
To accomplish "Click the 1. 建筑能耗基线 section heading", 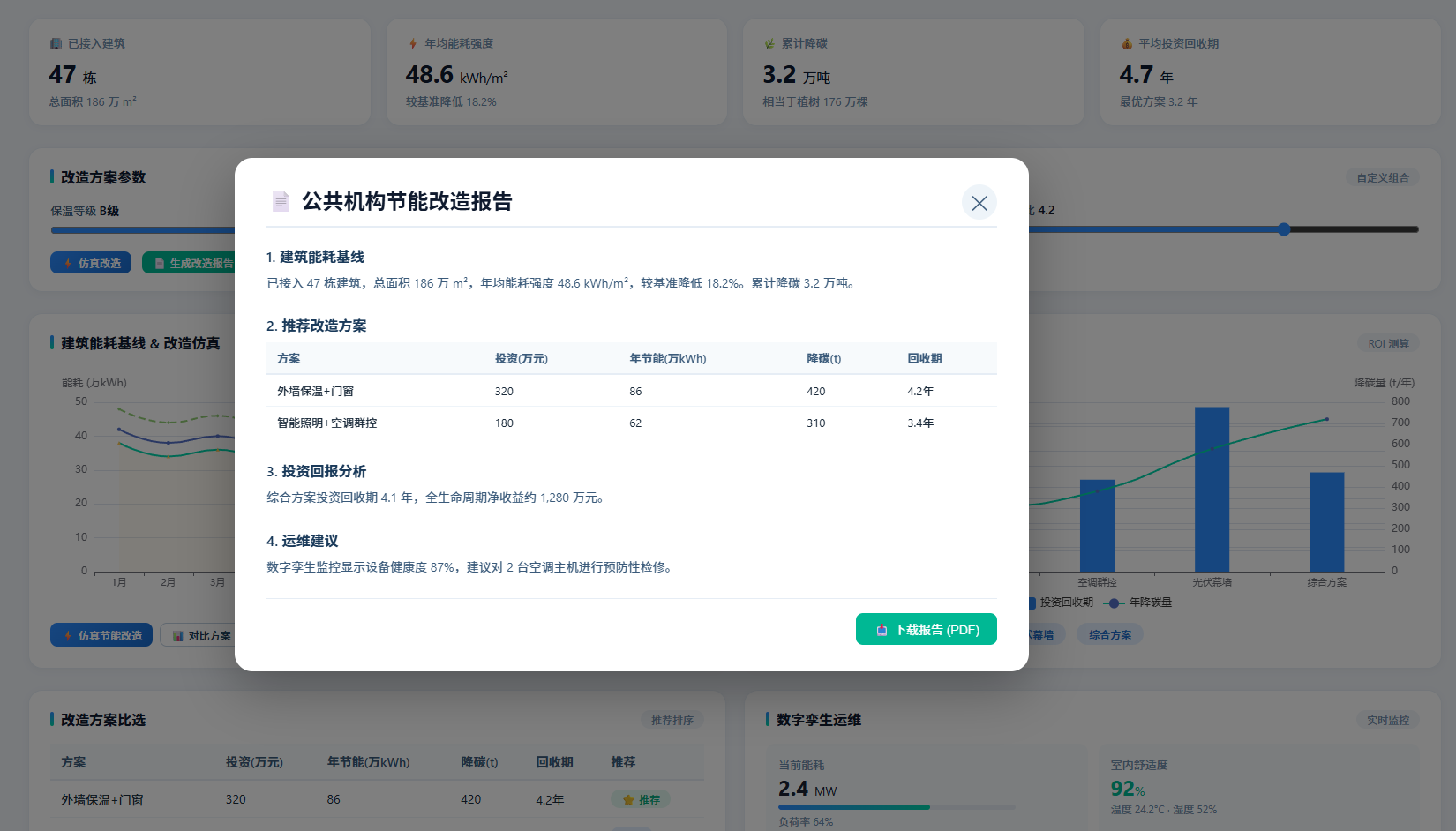I will pos(315,257).
